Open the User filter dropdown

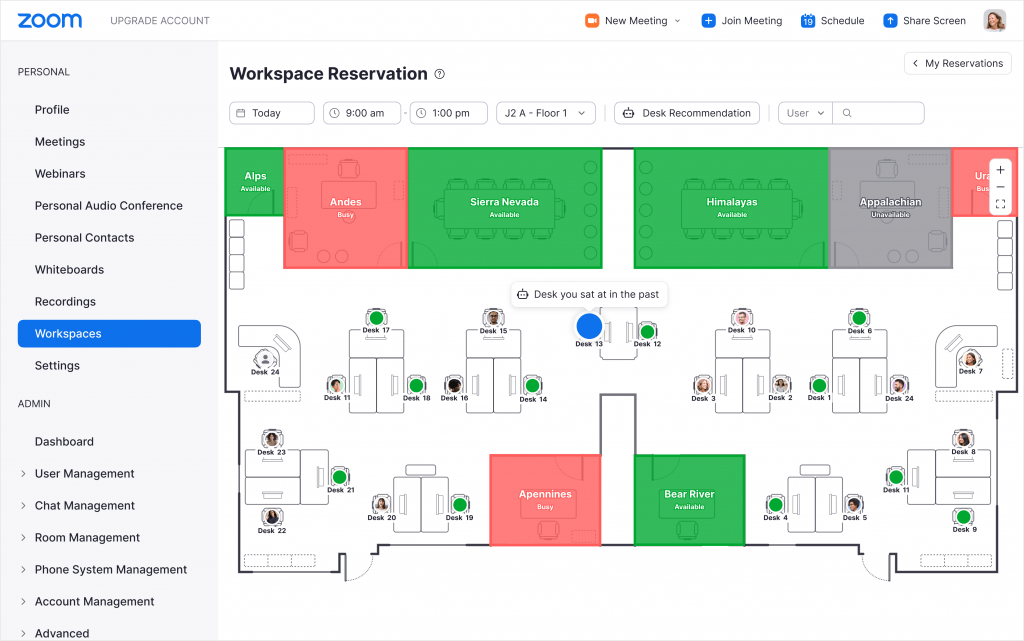coord(804,113)
